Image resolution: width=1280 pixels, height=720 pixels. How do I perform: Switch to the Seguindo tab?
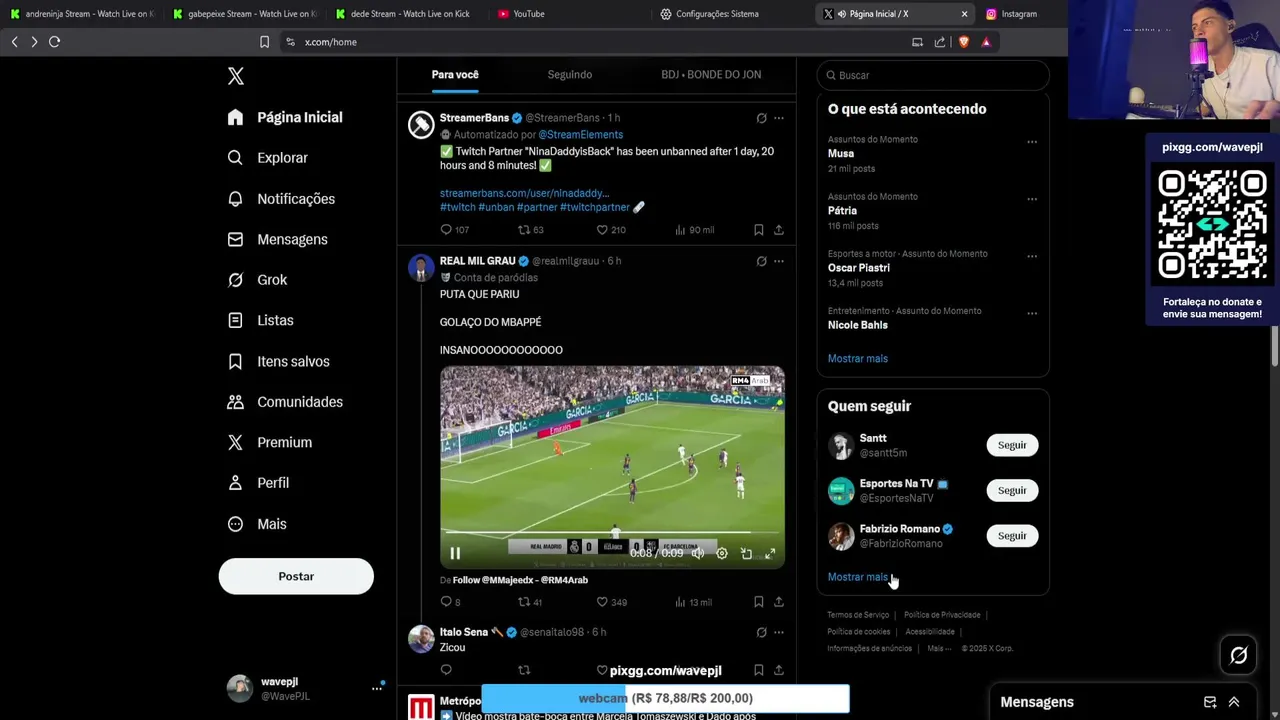tap(570, 75)
